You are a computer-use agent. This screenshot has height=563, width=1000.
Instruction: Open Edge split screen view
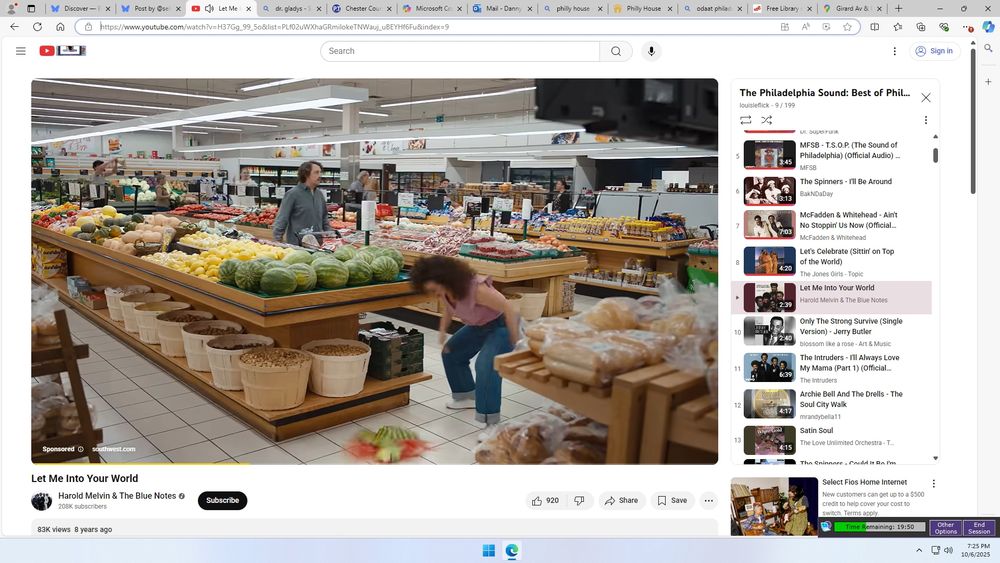pos(875,27)
